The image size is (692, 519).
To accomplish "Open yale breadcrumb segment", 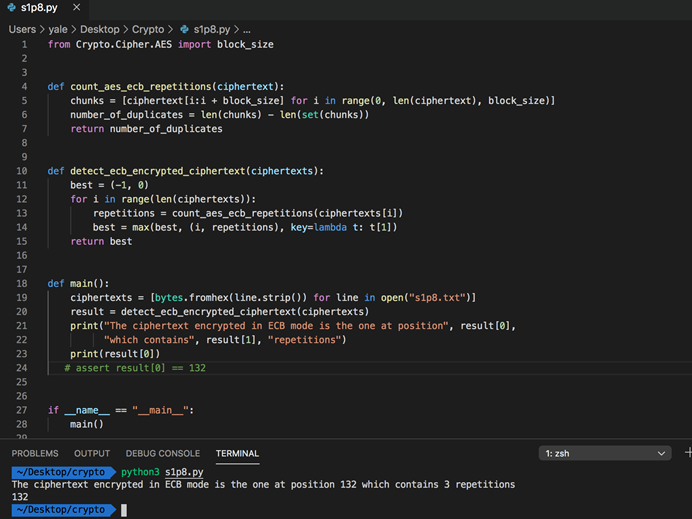I will 58,30.
